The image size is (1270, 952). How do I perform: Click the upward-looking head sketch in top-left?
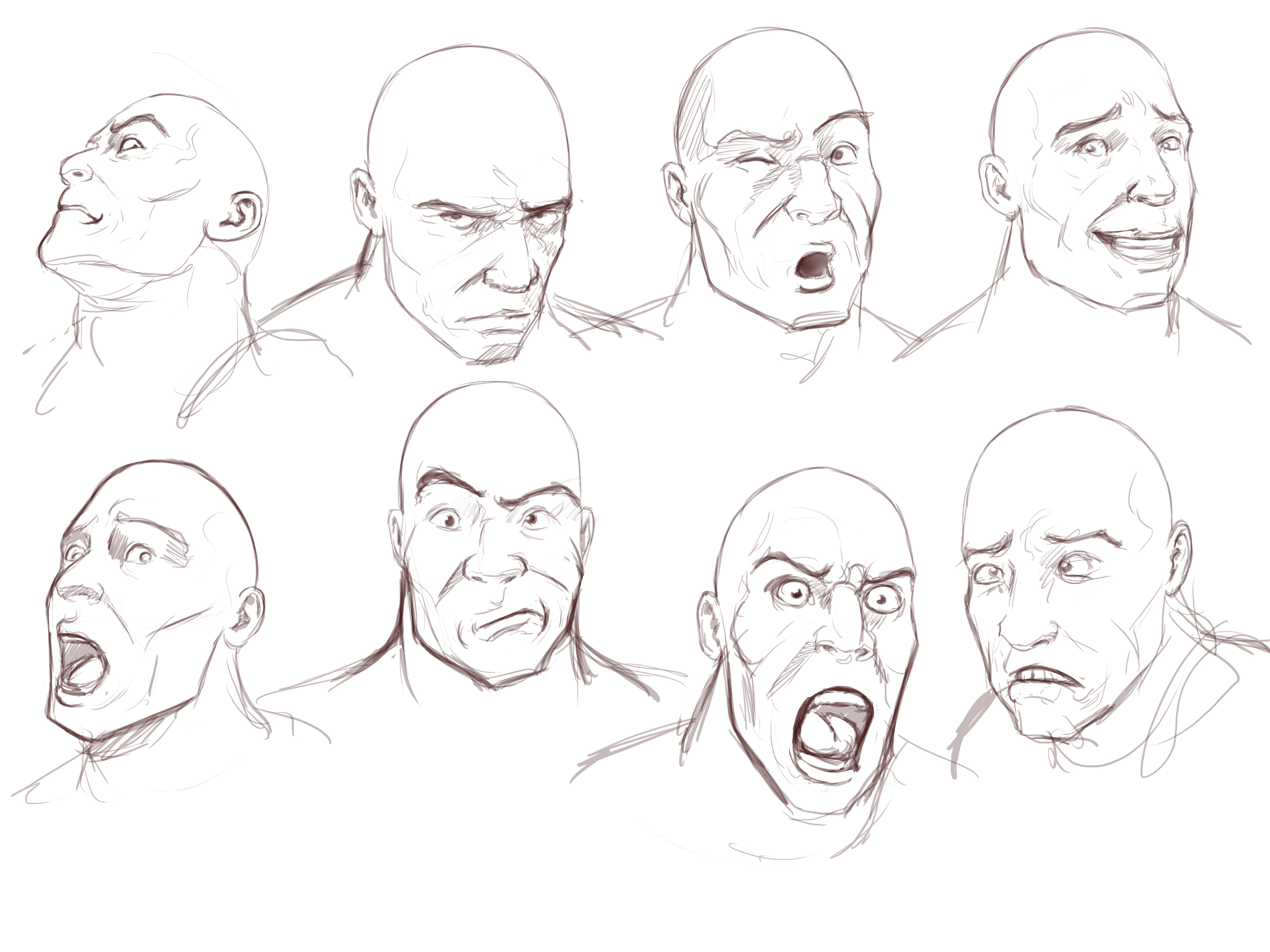tap(155, 195)
